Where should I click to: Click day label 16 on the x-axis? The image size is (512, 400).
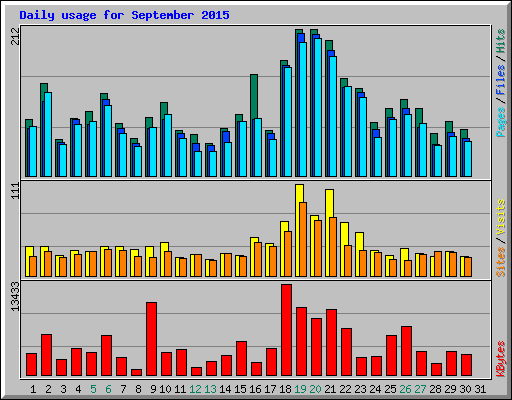255,389
